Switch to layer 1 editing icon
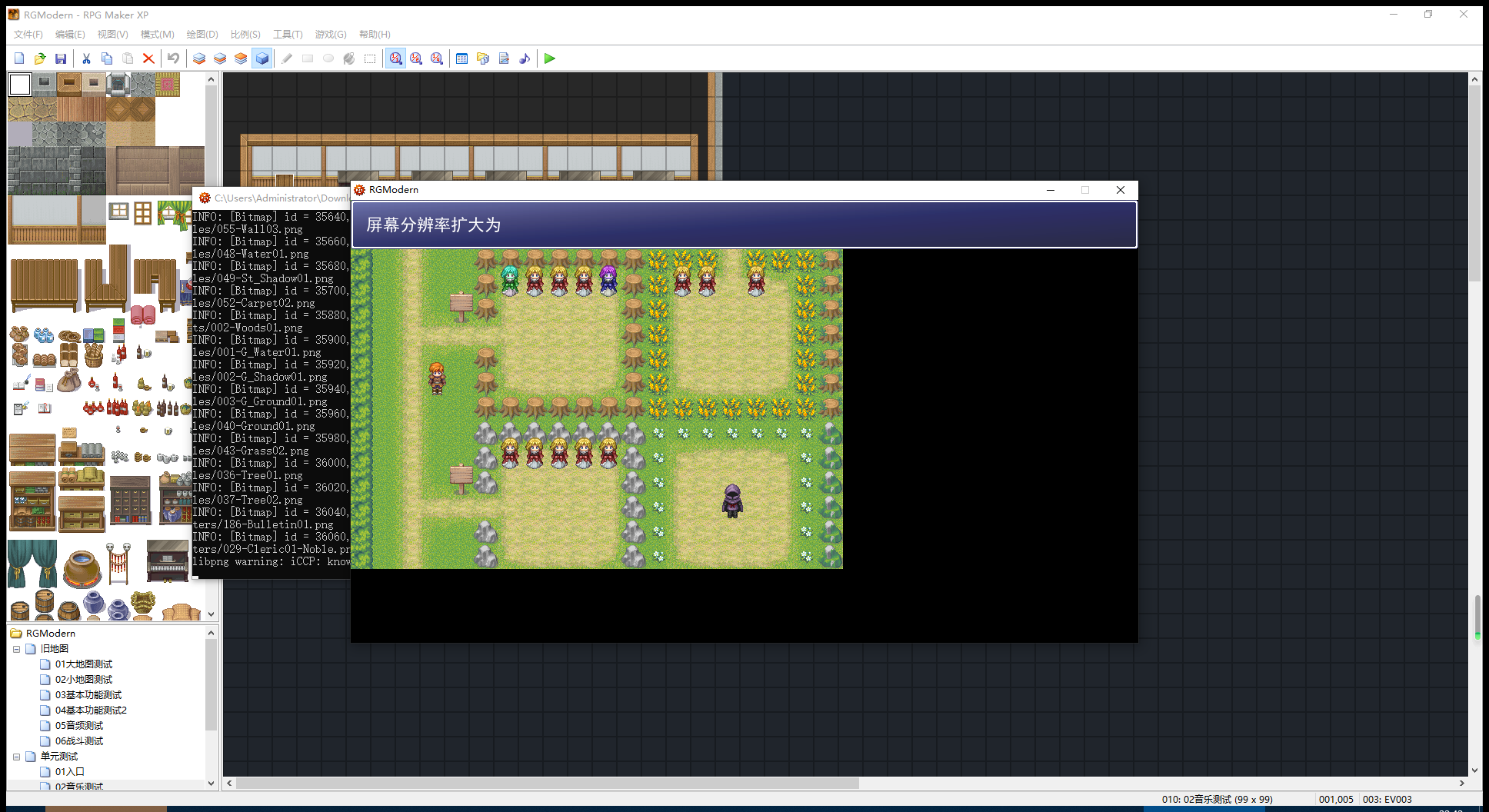This screenshot has width=1489, height=812. point(199,58)
